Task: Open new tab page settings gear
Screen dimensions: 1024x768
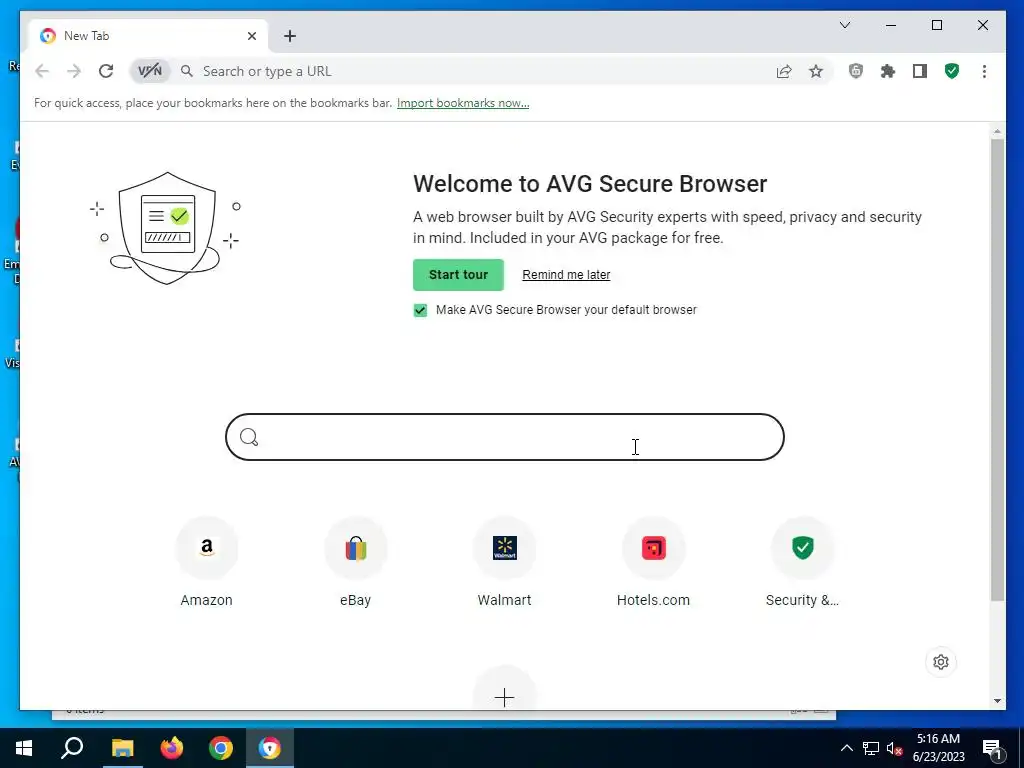Action: pos(941,662)
